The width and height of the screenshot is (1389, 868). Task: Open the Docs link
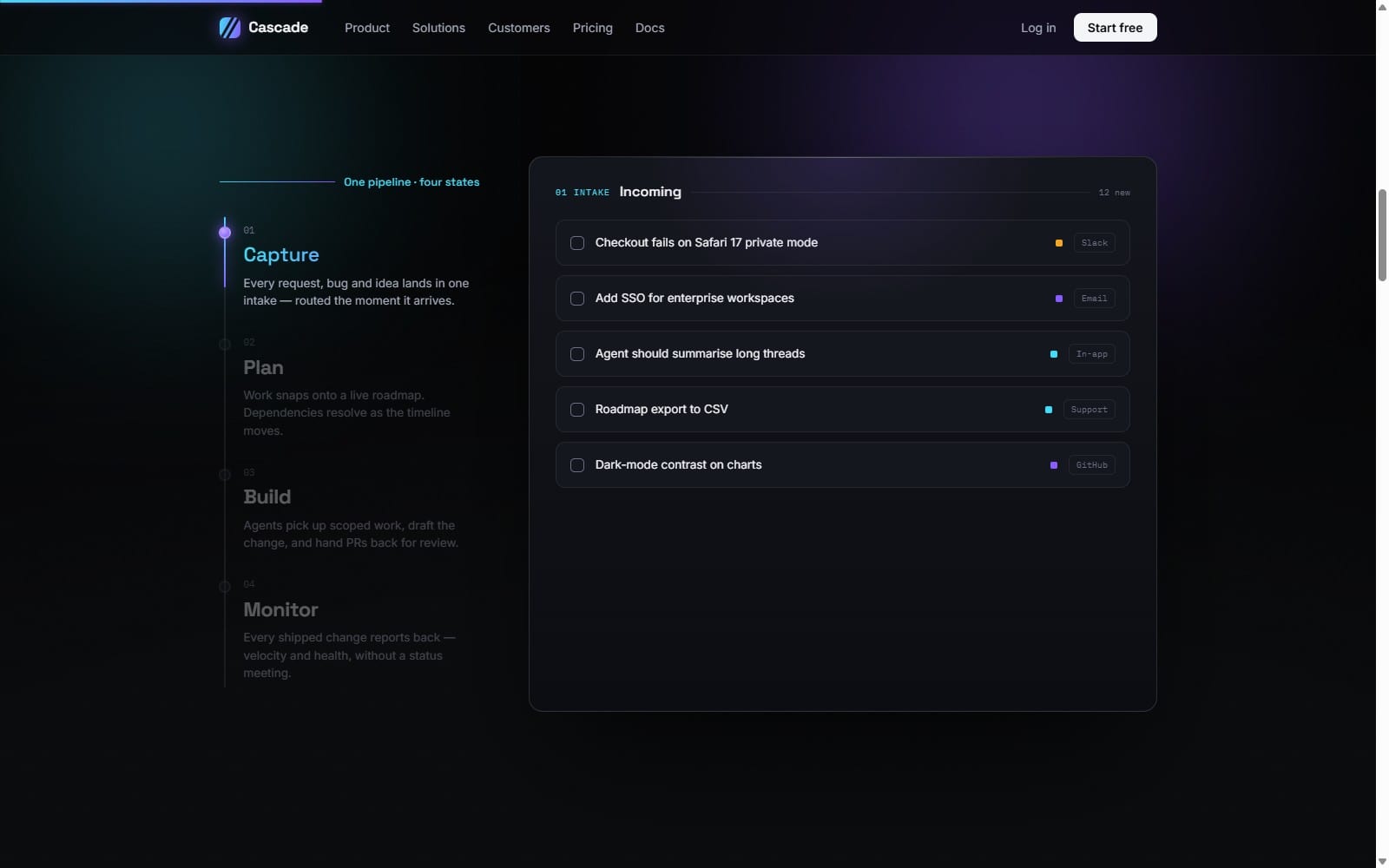tap(649, 28)
